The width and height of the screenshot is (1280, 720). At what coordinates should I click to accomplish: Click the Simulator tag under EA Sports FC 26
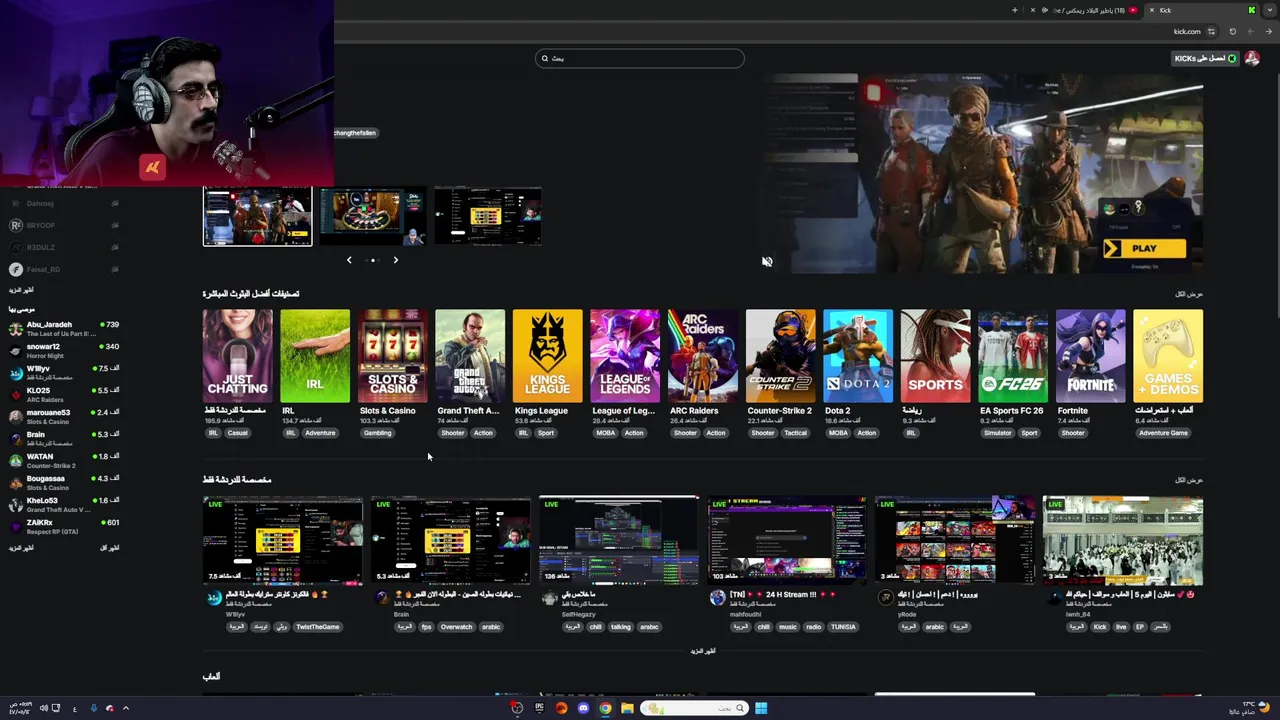(997, 433)
